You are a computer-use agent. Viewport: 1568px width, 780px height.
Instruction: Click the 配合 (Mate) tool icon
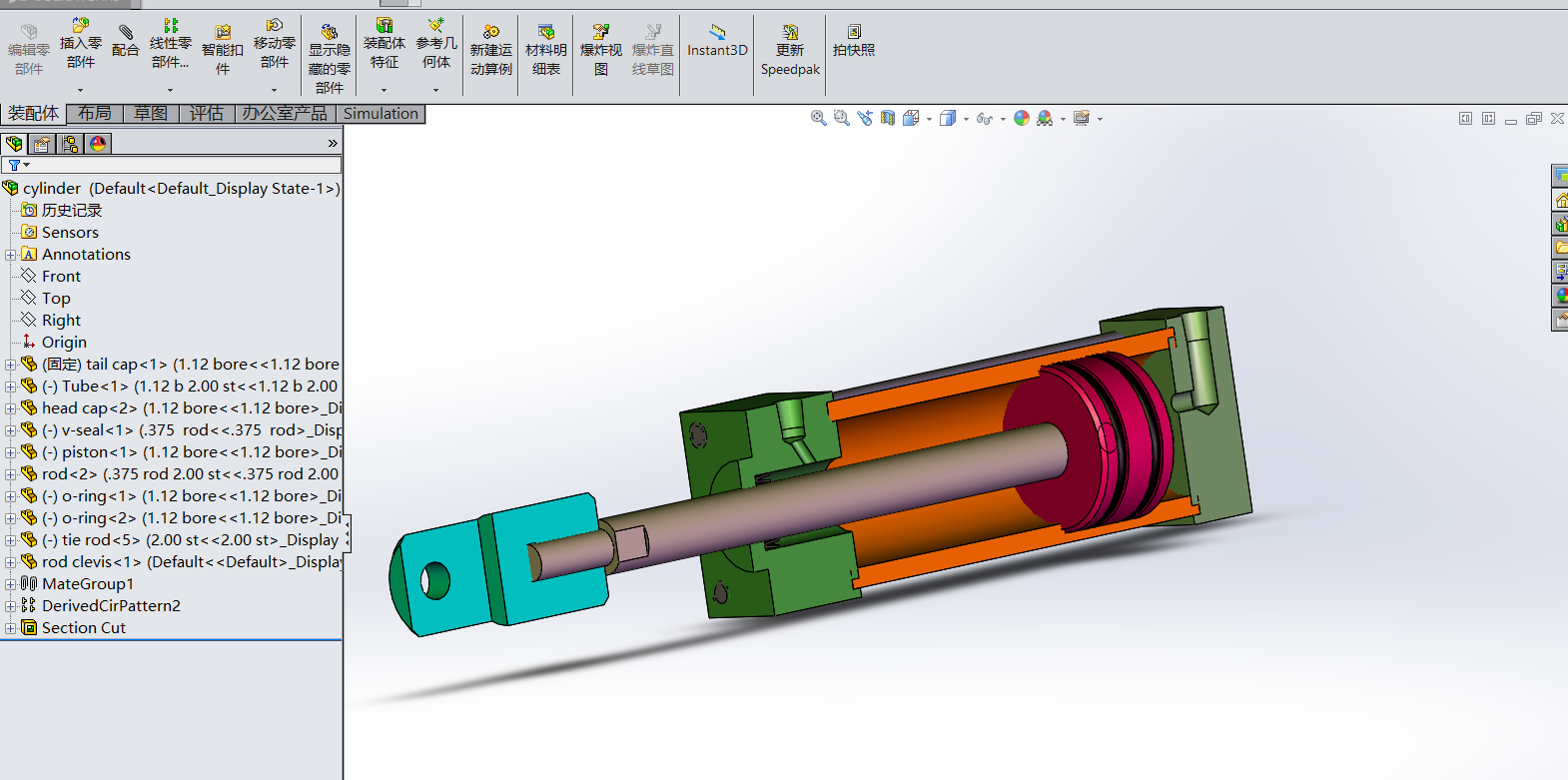click(125, 41)
